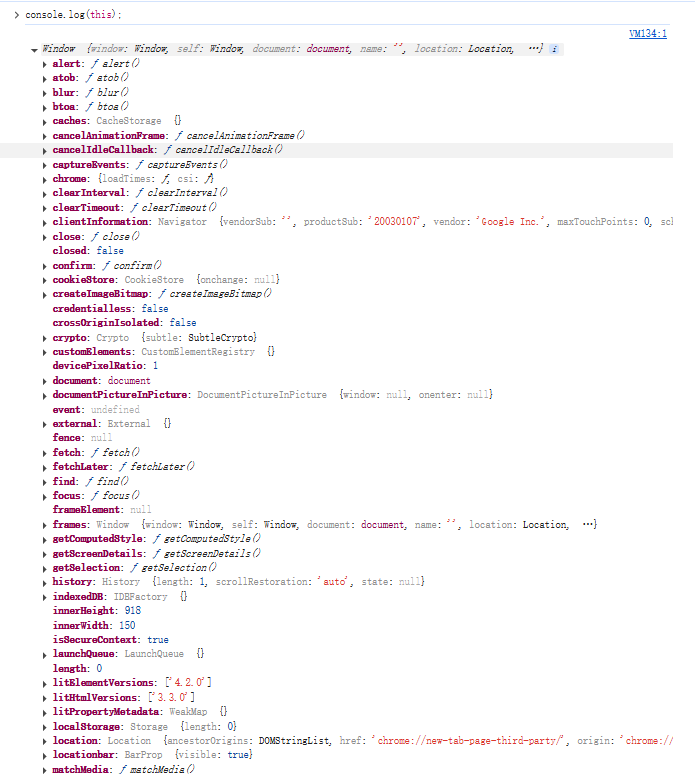Viewport: 695px width, 774px height.
Task: Expand the frames Window entry
Action: click(x=45, y=525)
